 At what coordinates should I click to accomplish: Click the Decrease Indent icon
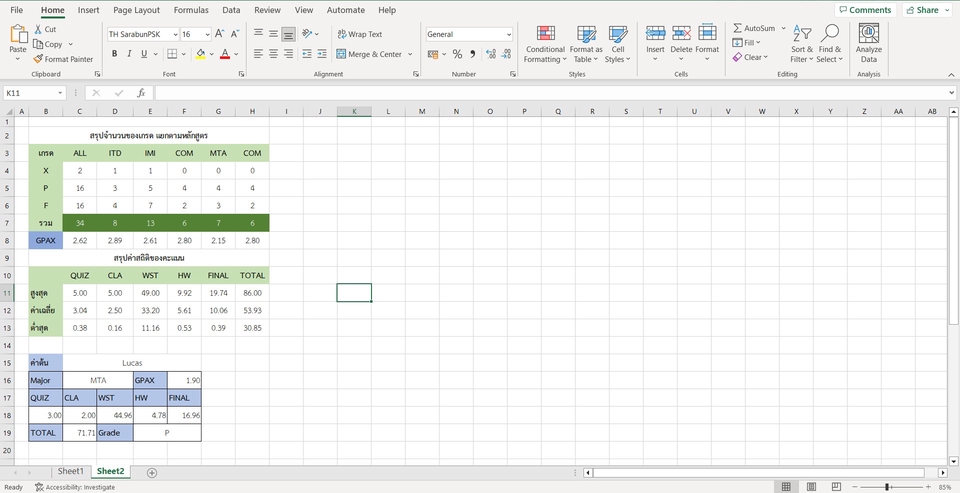point(307,54)
